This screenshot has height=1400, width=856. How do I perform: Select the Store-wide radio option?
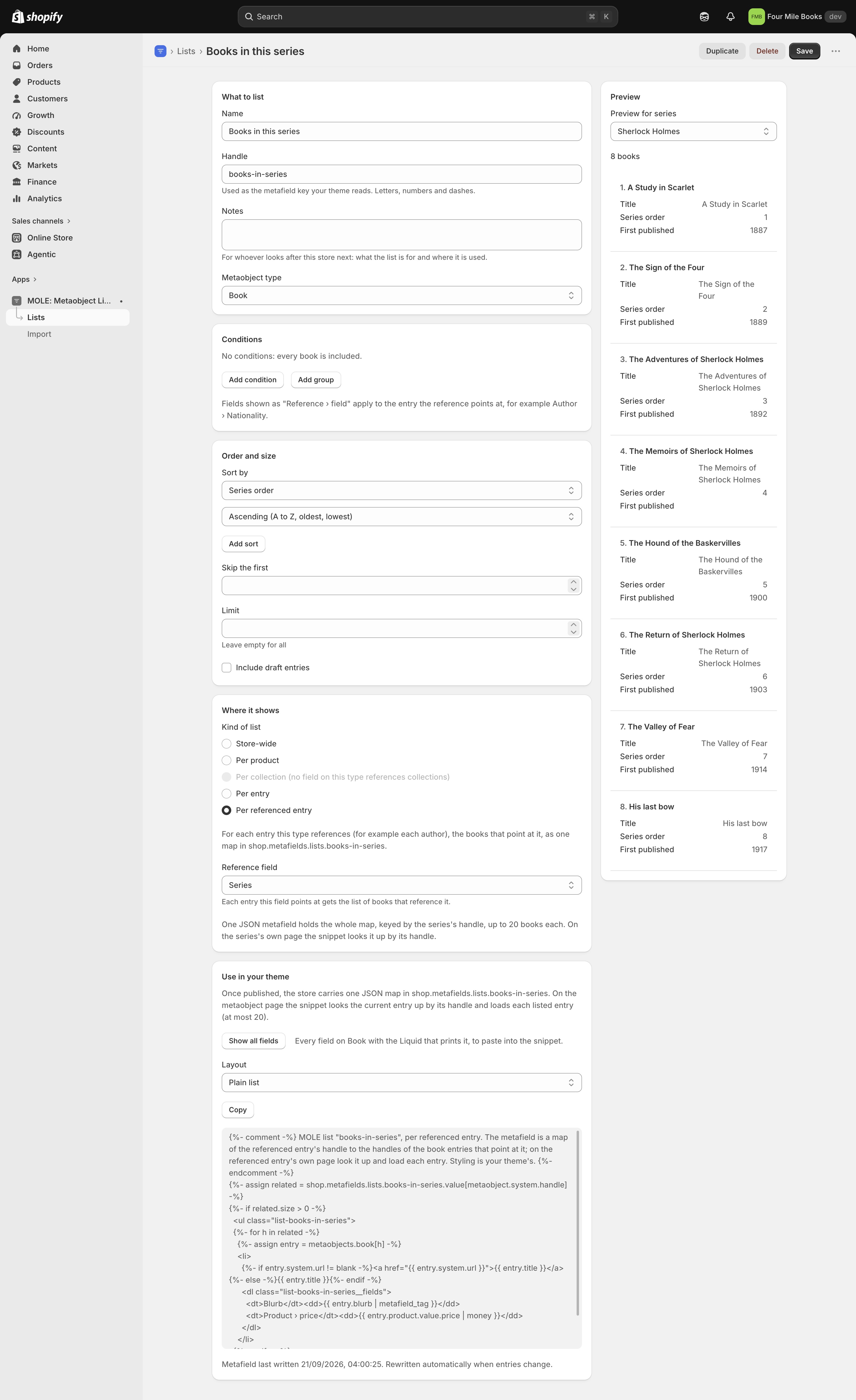(227, 744)
